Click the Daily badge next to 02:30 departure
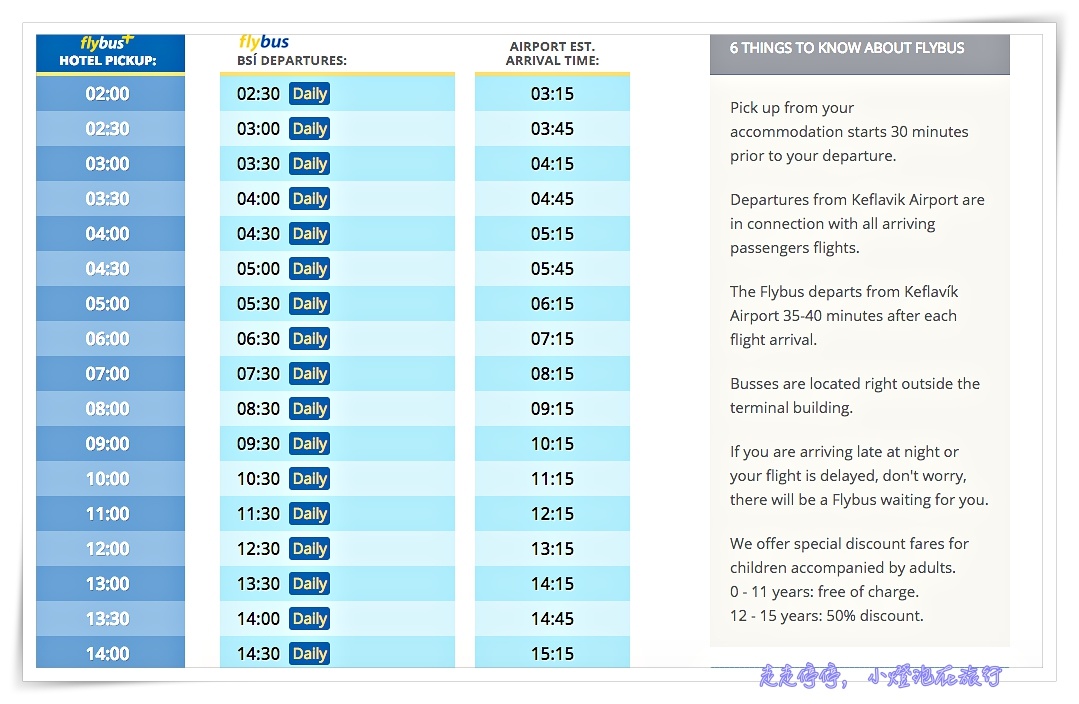1079x704 pixels. click(x=309, y=94)
